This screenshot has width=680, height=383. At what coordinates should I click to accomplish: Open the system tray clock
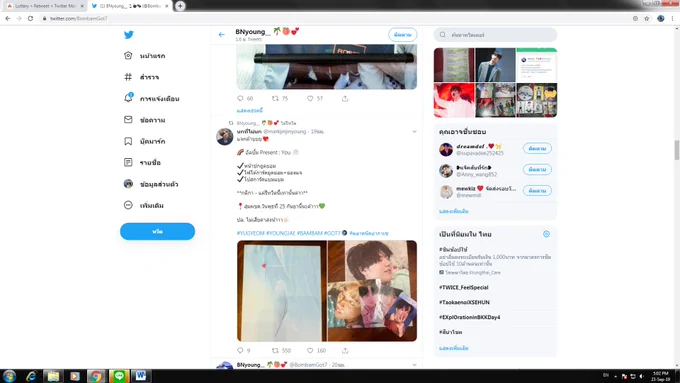point(660,376)
